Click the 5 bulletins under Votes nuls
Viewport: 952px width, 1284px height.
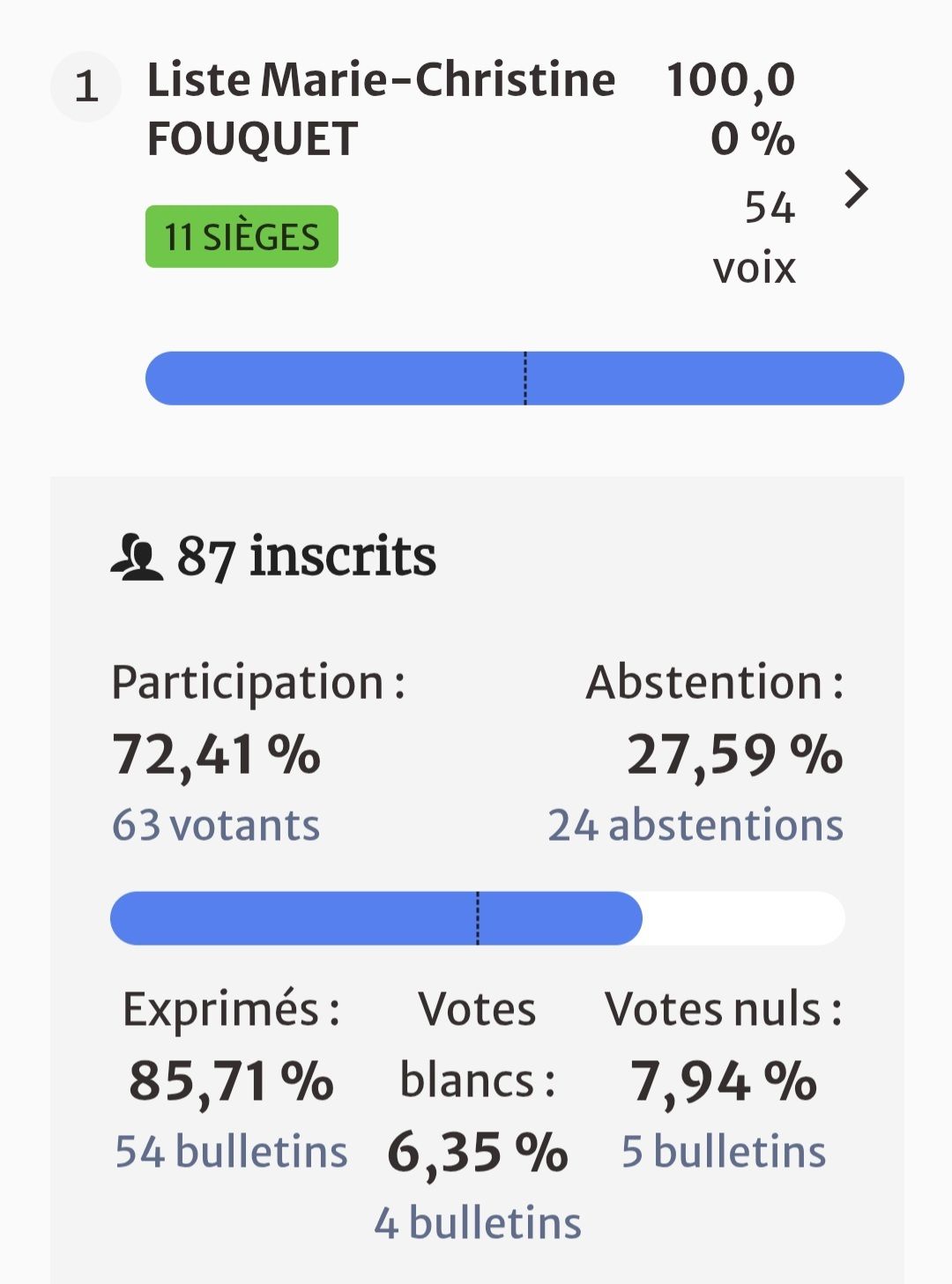[724, 1152]
